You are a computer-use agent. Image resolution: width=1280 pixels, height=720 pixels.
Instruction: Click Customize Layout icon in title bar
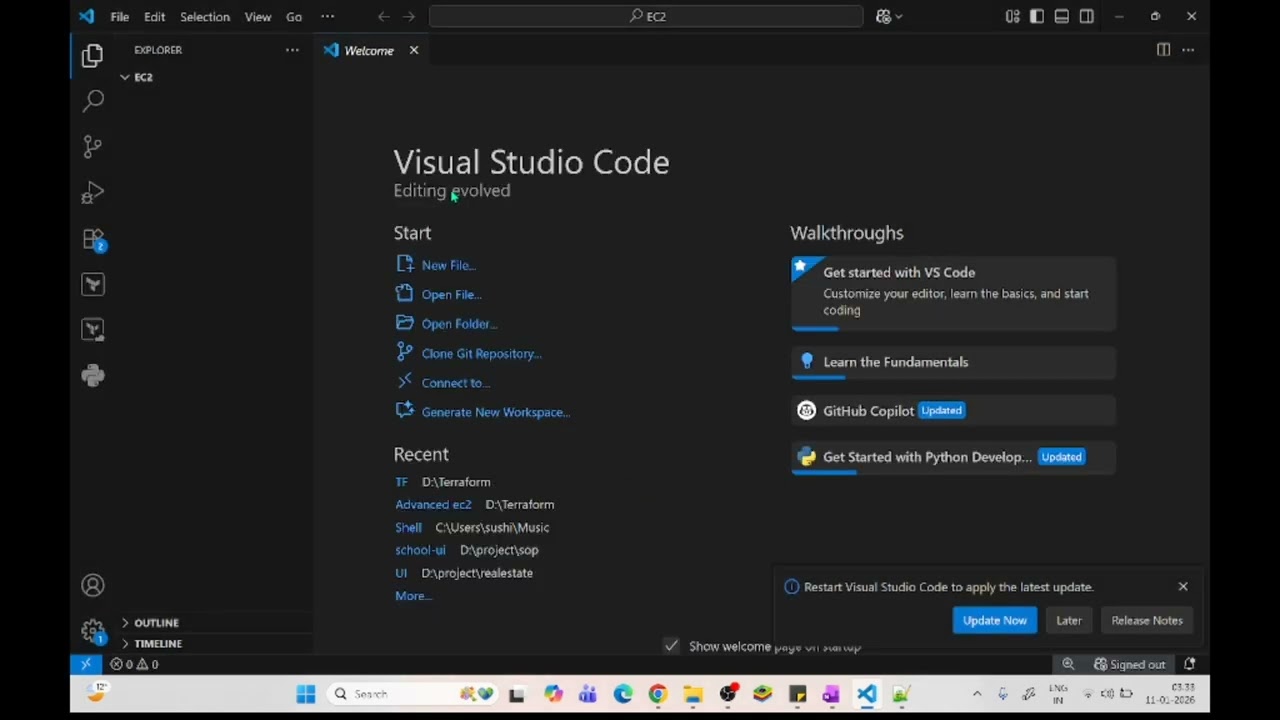coord(1012,16)
